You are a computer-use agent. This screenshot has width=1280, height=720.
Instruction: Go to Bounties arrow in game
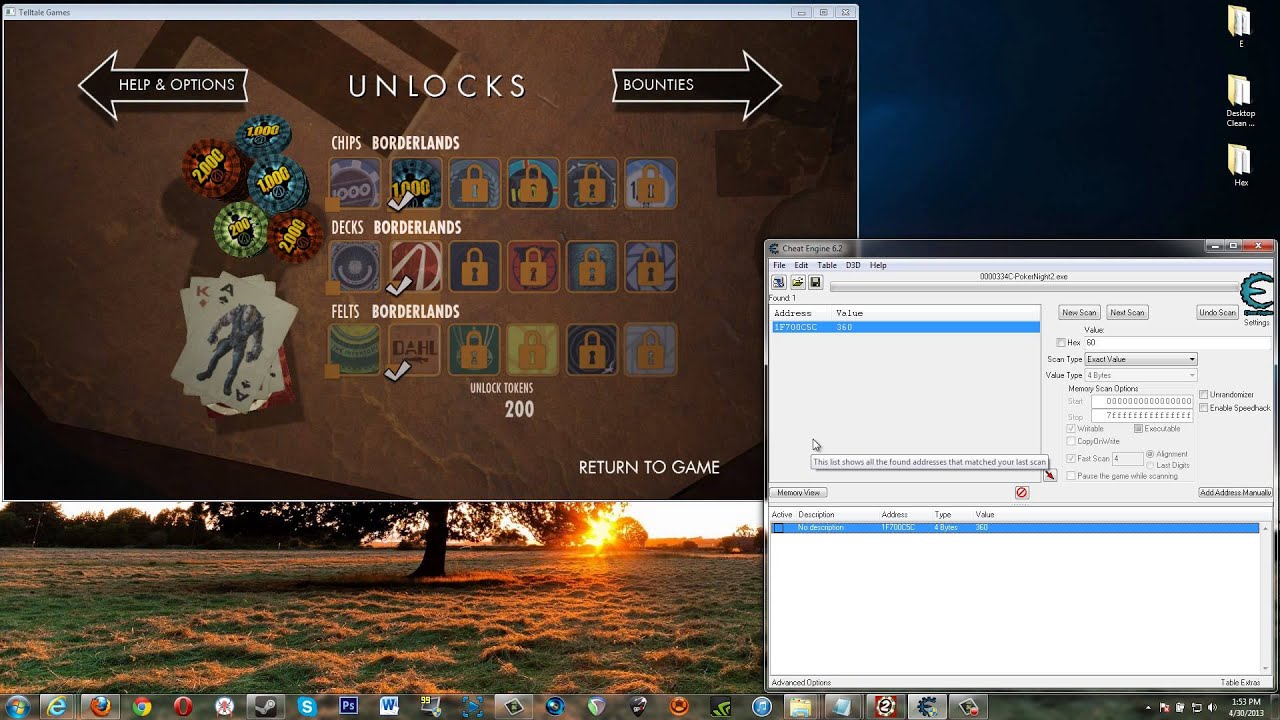coord(697,85)
